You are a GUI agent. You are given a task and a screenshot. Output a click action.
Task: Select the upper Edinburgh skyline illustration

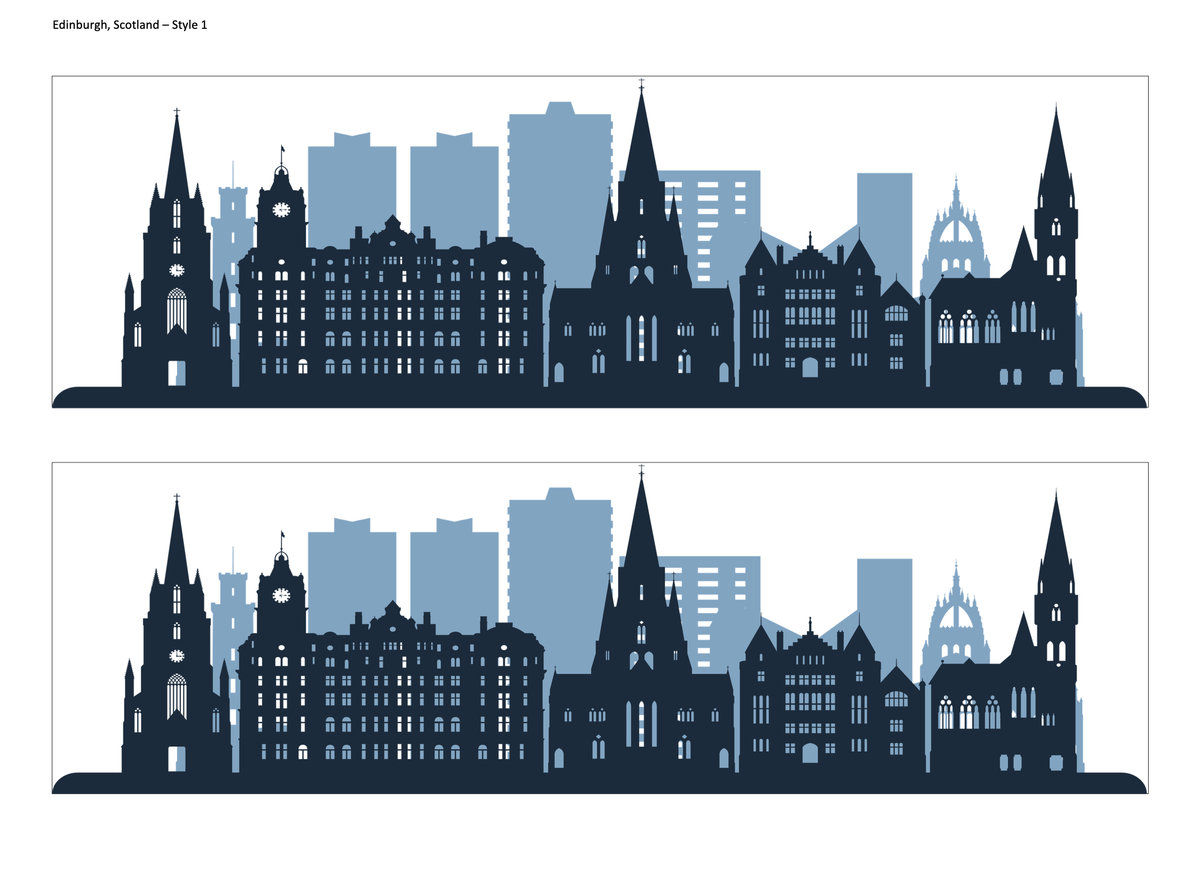click(599, 242)
